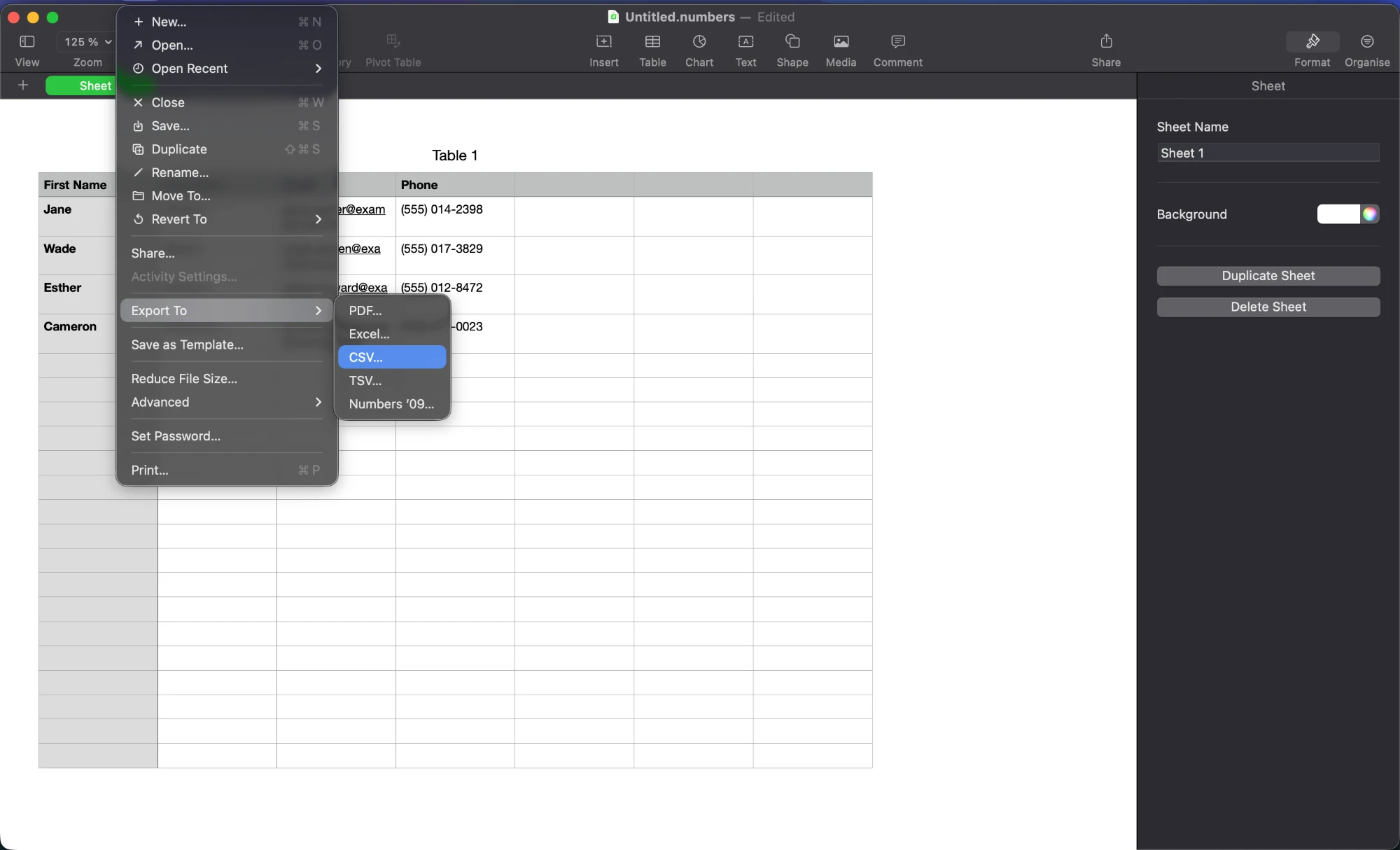Viewport: 1400px width, 850px height.
Task: Choose Move To... menu item
Action: pos(227,196)
